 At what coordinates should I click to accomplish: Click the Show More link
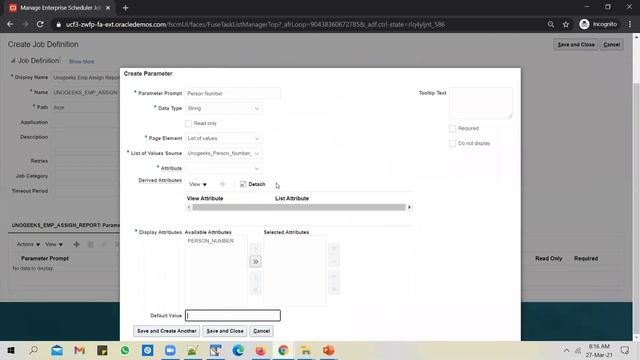pyautogui.click(x=82, y=62)
